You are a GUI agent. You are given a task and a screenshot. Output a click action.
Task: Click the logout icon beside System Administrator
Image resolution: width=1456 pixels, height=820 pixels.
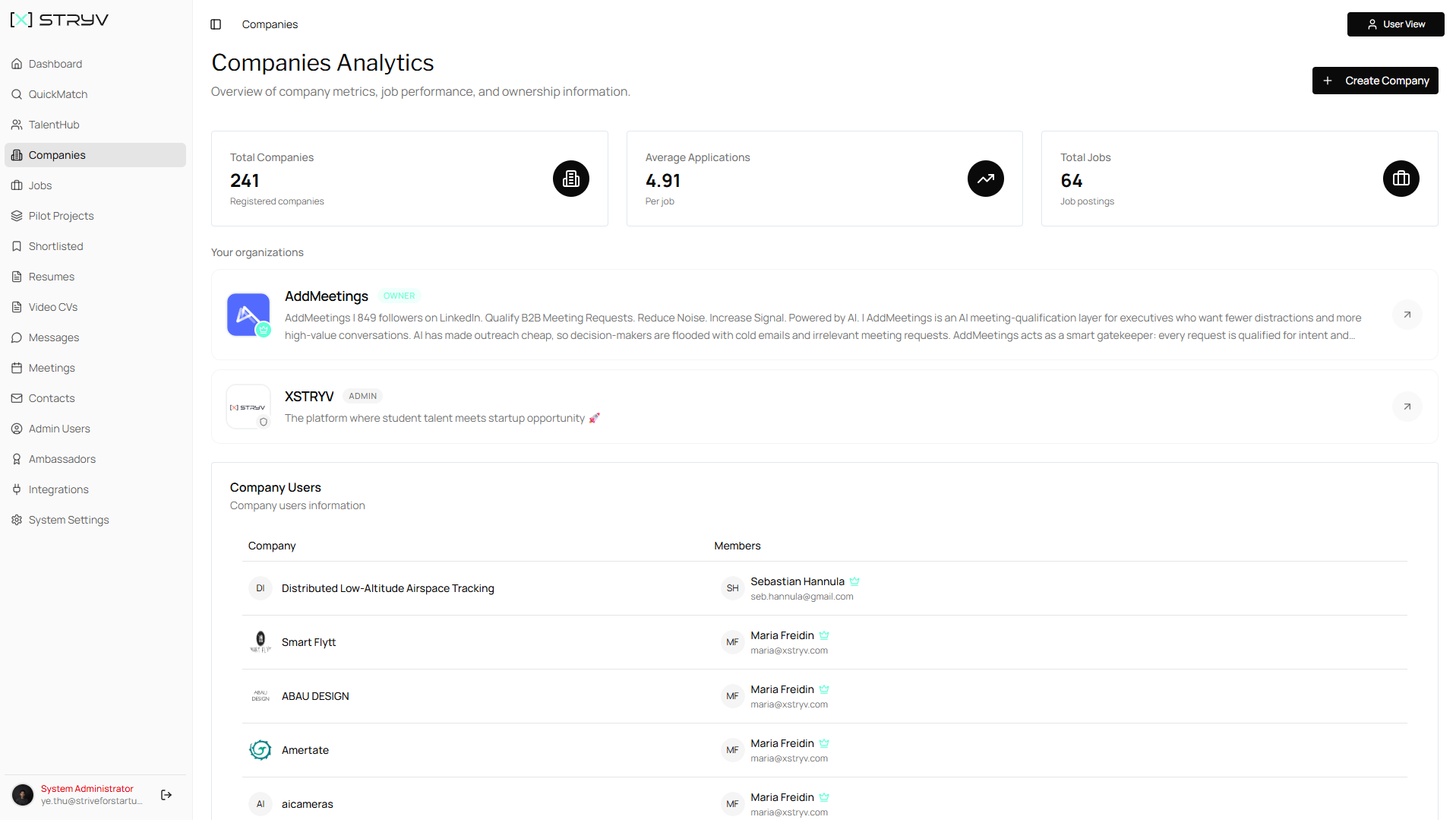pyautogui.click(x=166, y=795)
